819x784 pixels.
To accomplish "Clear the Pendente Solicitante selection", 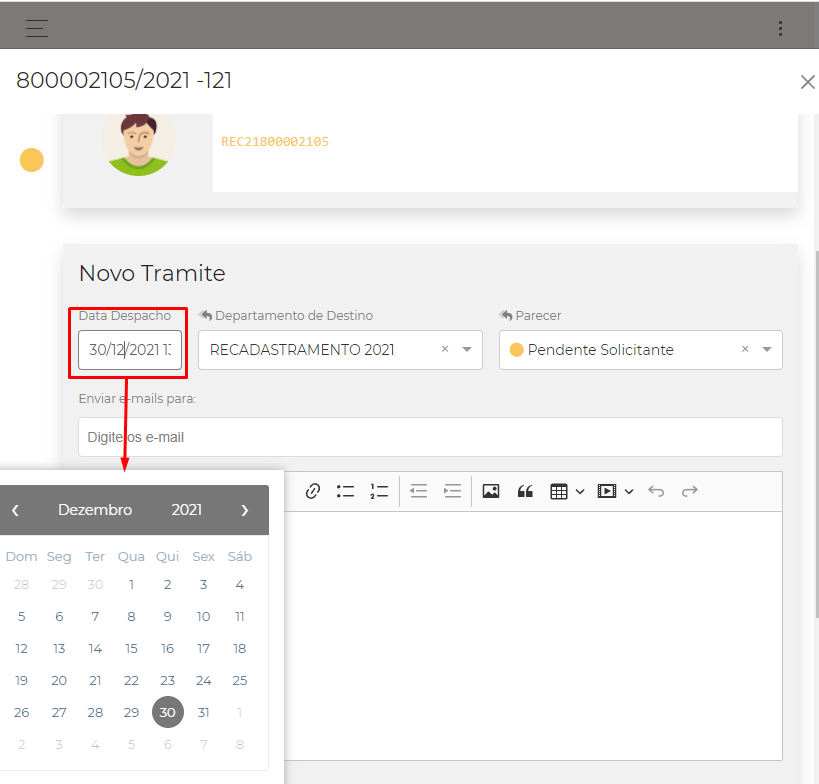I will click(745, 350).
